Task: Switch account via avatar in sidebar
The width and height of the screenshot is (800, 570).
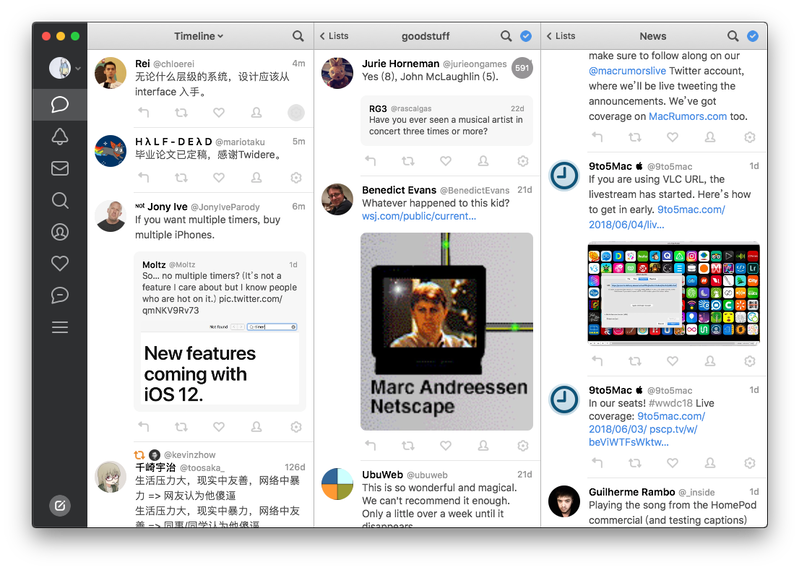Action: pyautogui.click(x=60, y=68)
